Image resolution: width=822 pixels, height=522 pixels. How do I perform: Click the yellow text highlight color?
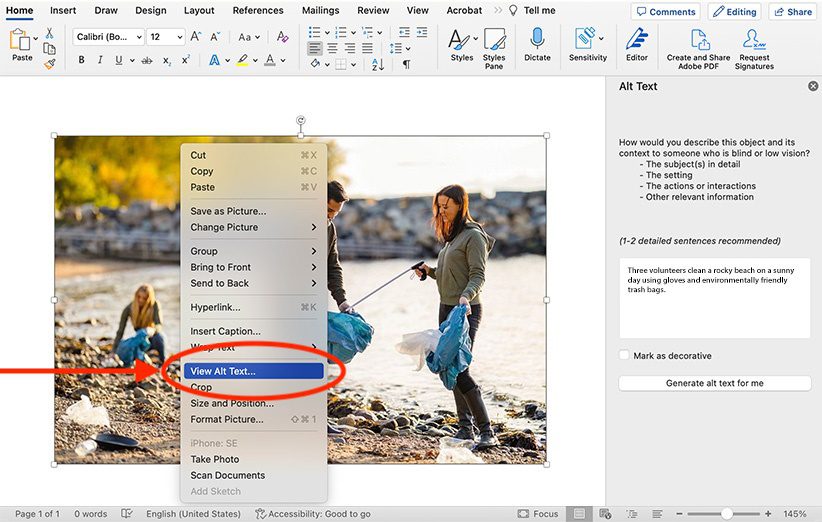tap(242, 60)
